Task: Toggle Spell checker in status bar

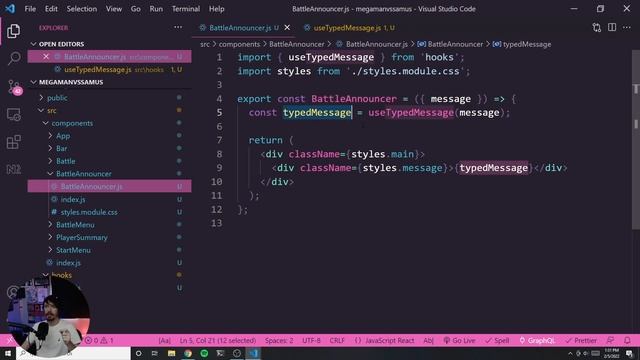Action: point(497,340)
